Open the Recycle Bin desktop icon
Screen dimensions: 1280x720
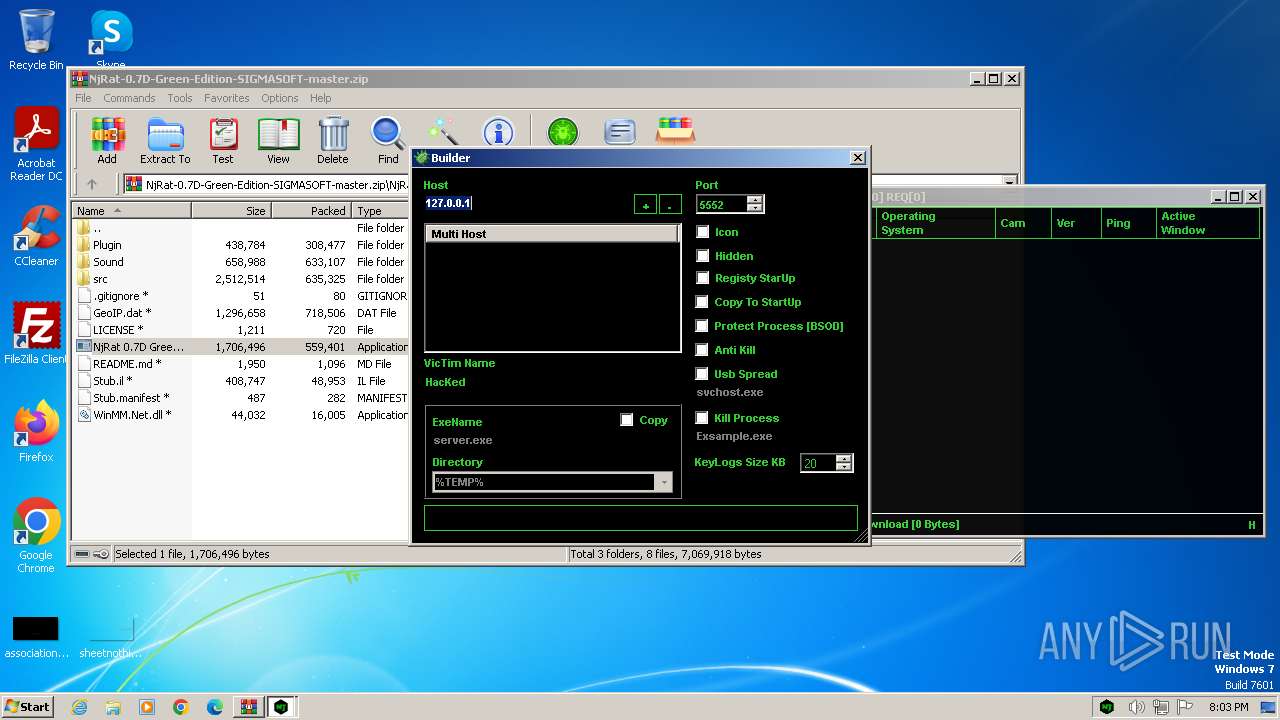tap(36, 40)
